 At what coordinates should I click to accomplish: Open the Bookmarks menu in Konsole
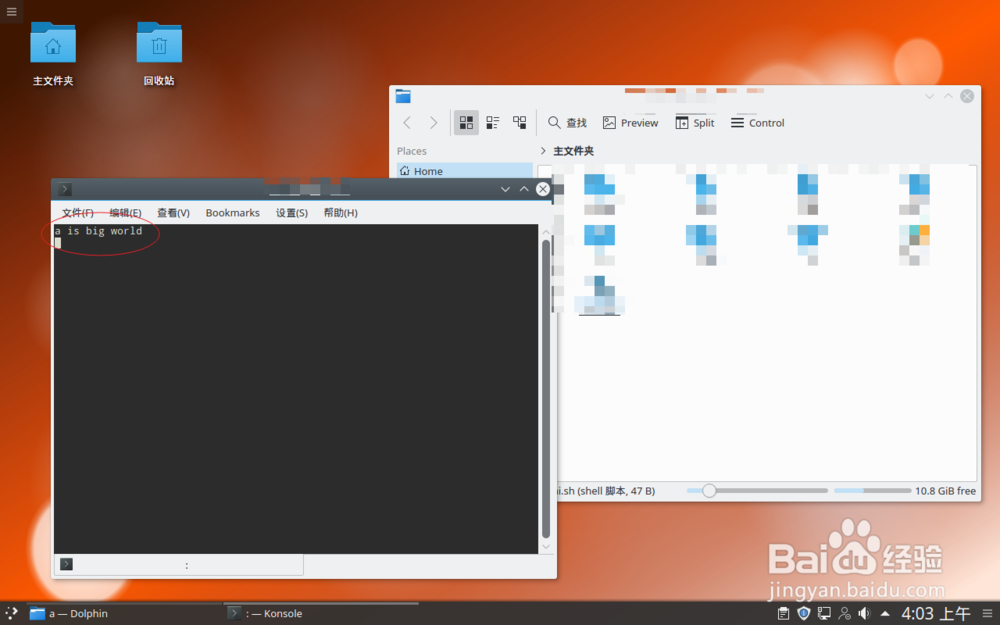[232, 212]
